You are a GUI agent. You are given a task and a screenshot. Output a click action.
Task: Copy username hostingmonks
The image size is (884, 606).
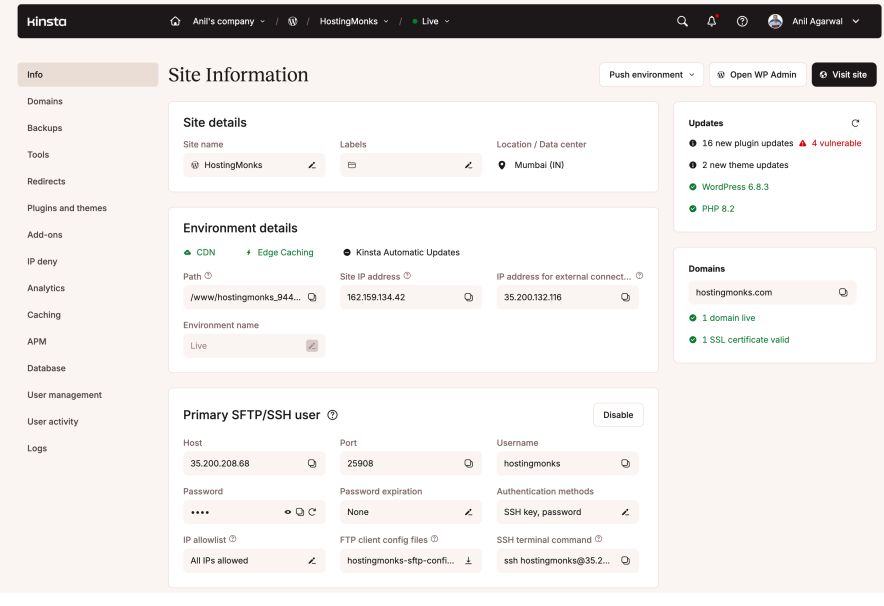[625, 463]
